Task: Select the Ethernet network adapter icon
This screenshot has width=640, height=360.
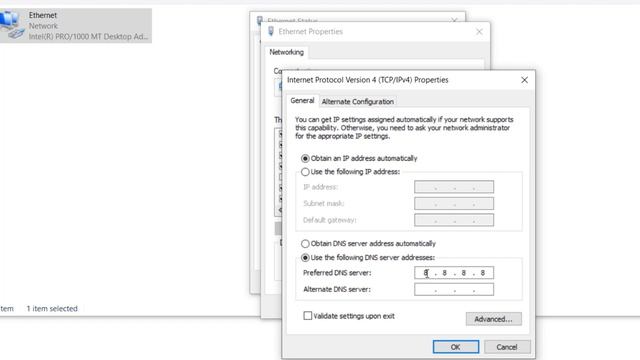Action: click(12, 25)
